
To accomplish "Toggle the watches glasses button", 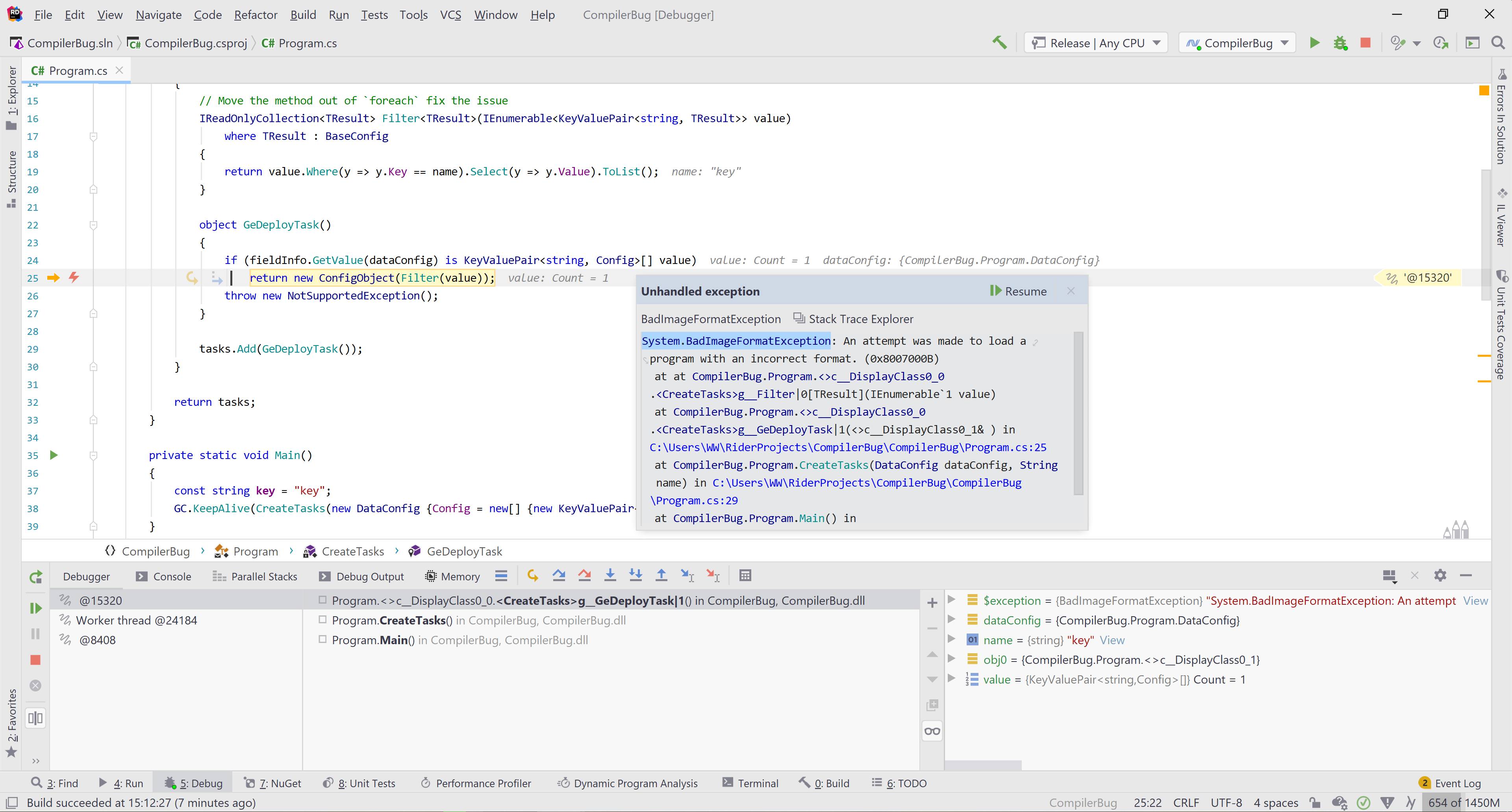I will pyautogui.click(x=932, y=731).
